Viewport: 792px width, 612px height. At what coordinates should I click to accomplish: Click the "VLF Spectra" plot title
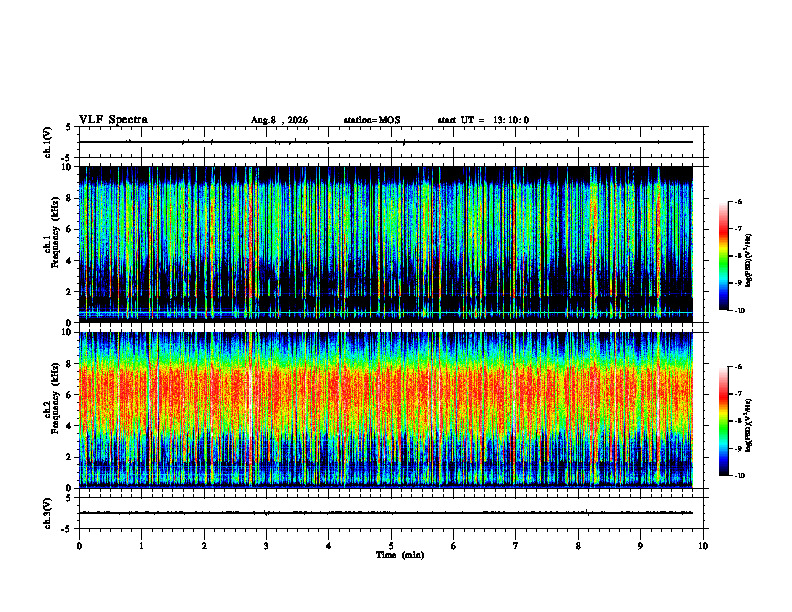click(x=113, y=120)
